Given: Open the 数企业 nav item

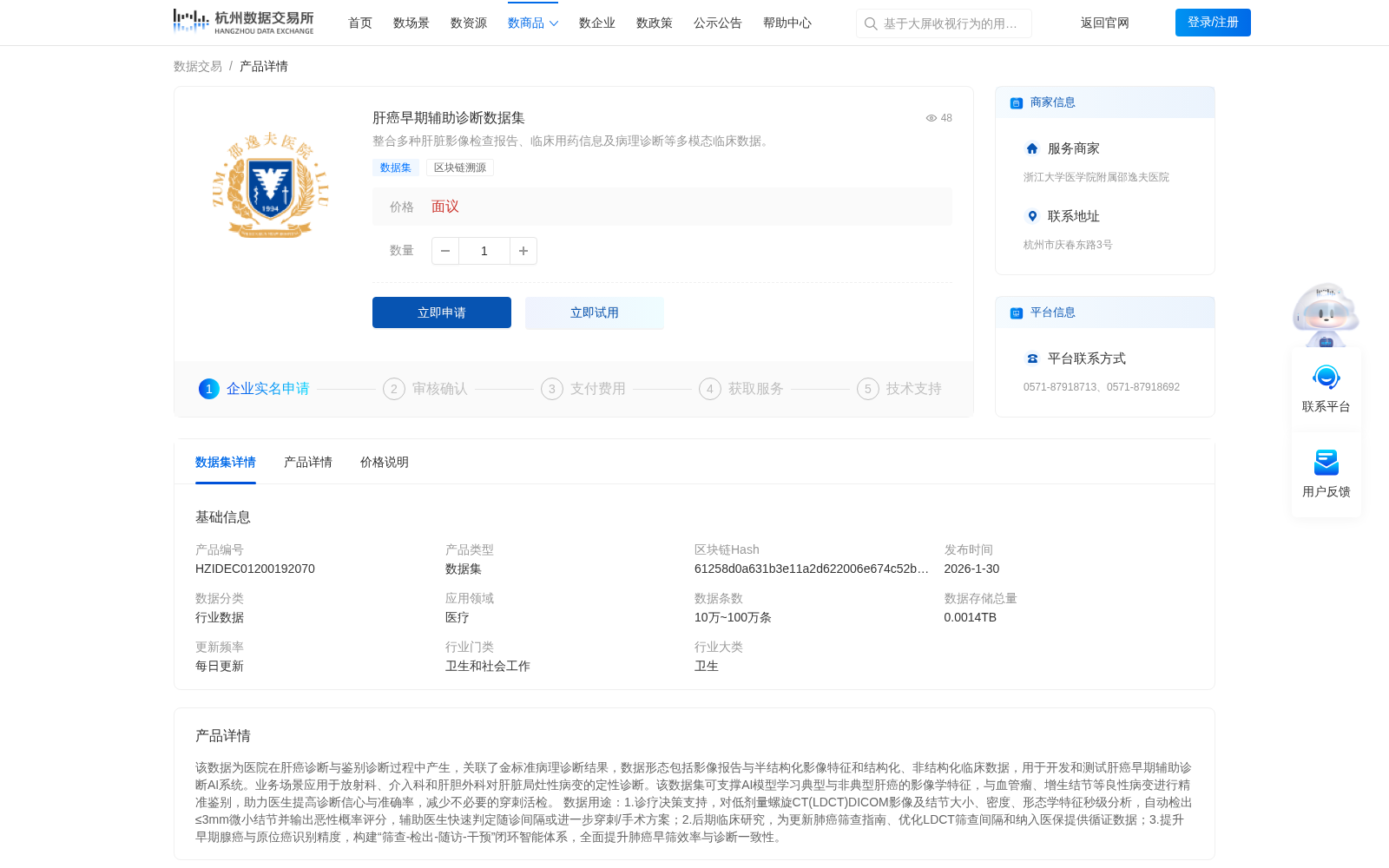Looking at the screenshot, I should (x=597, y=23).
